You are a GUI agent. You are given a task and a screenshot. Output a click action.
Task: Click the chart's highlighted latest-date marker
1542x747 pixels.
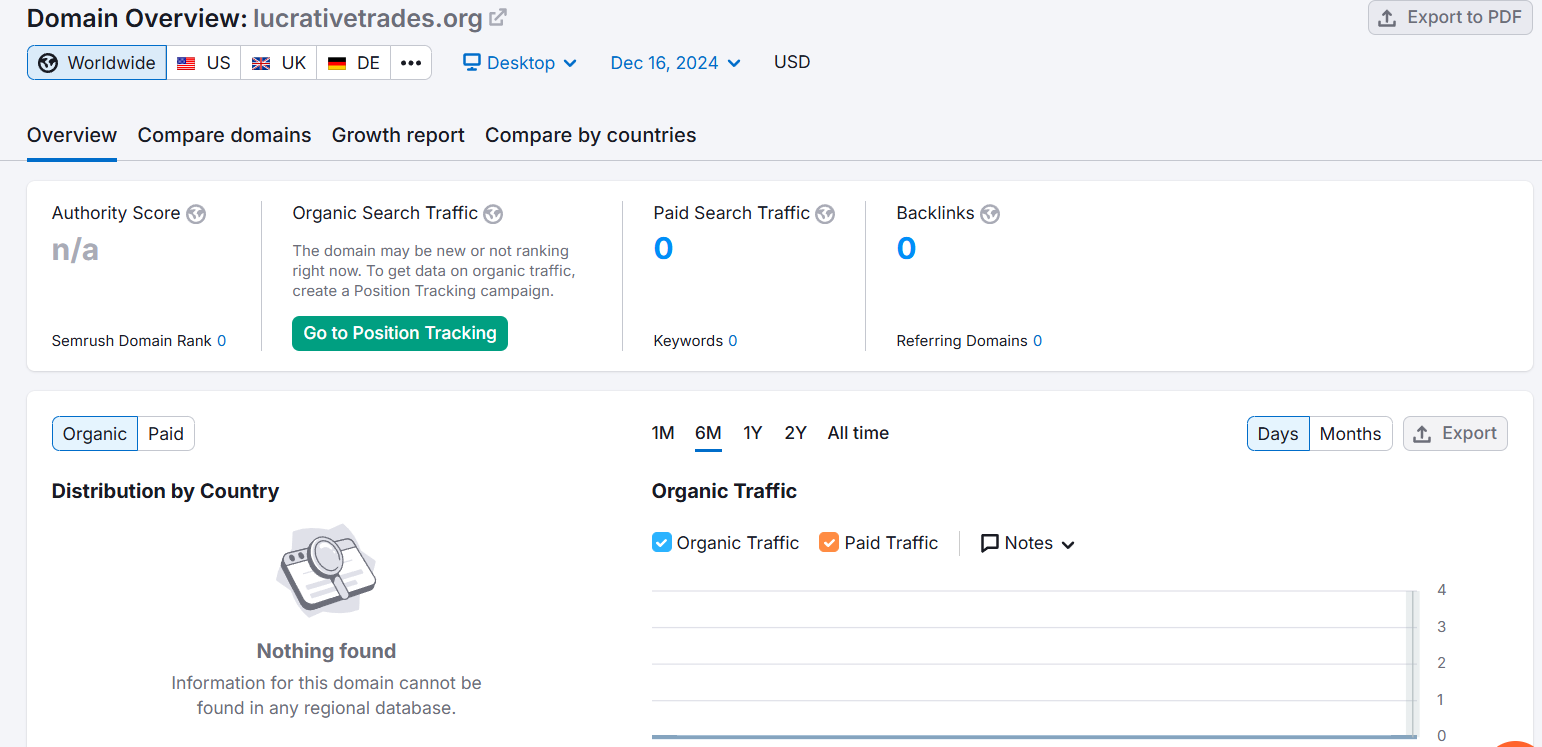(x=1414, y=664)
